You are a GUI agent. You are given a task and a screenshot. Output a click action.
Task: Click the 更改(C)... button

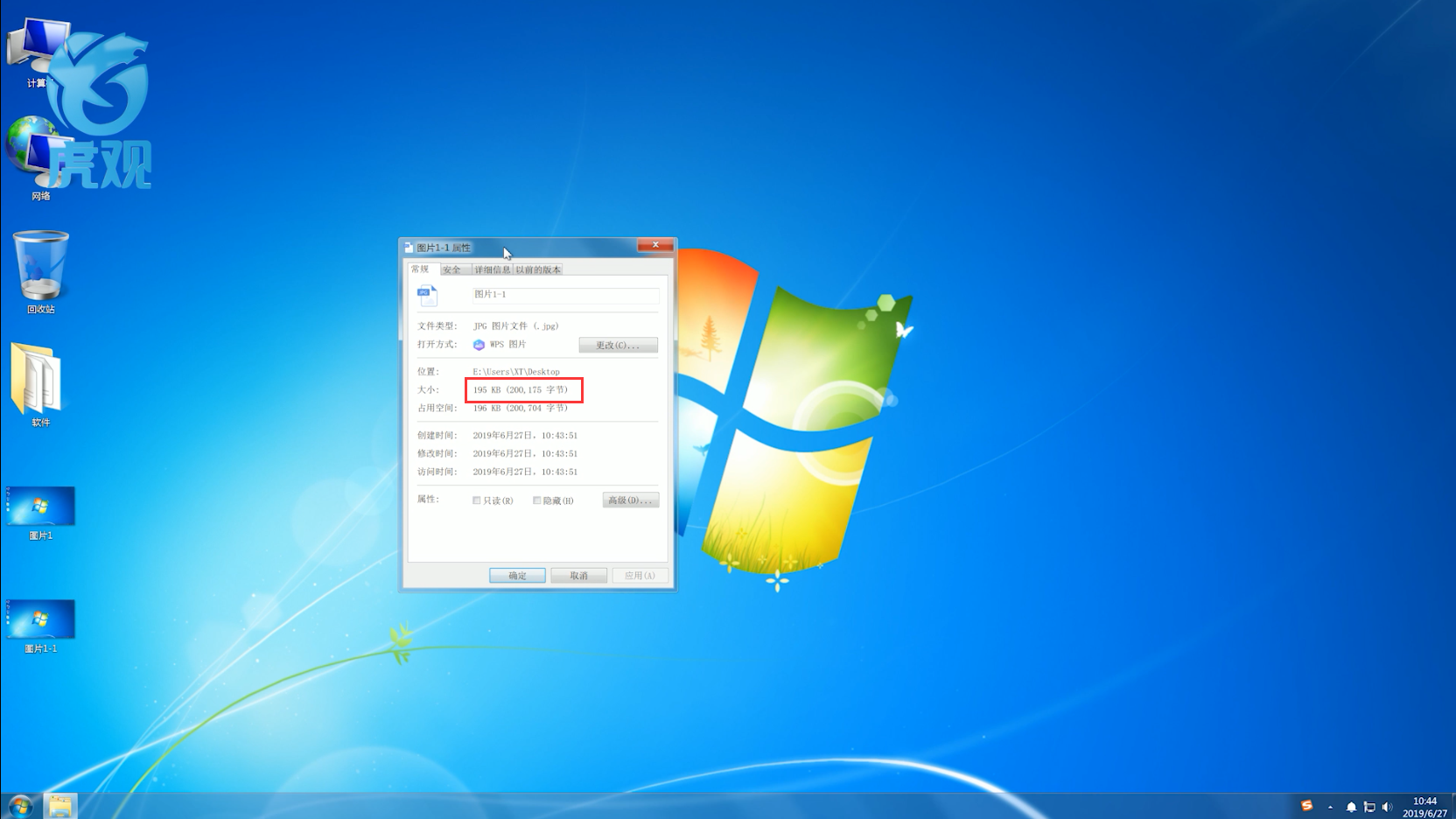tap(618, 346)
